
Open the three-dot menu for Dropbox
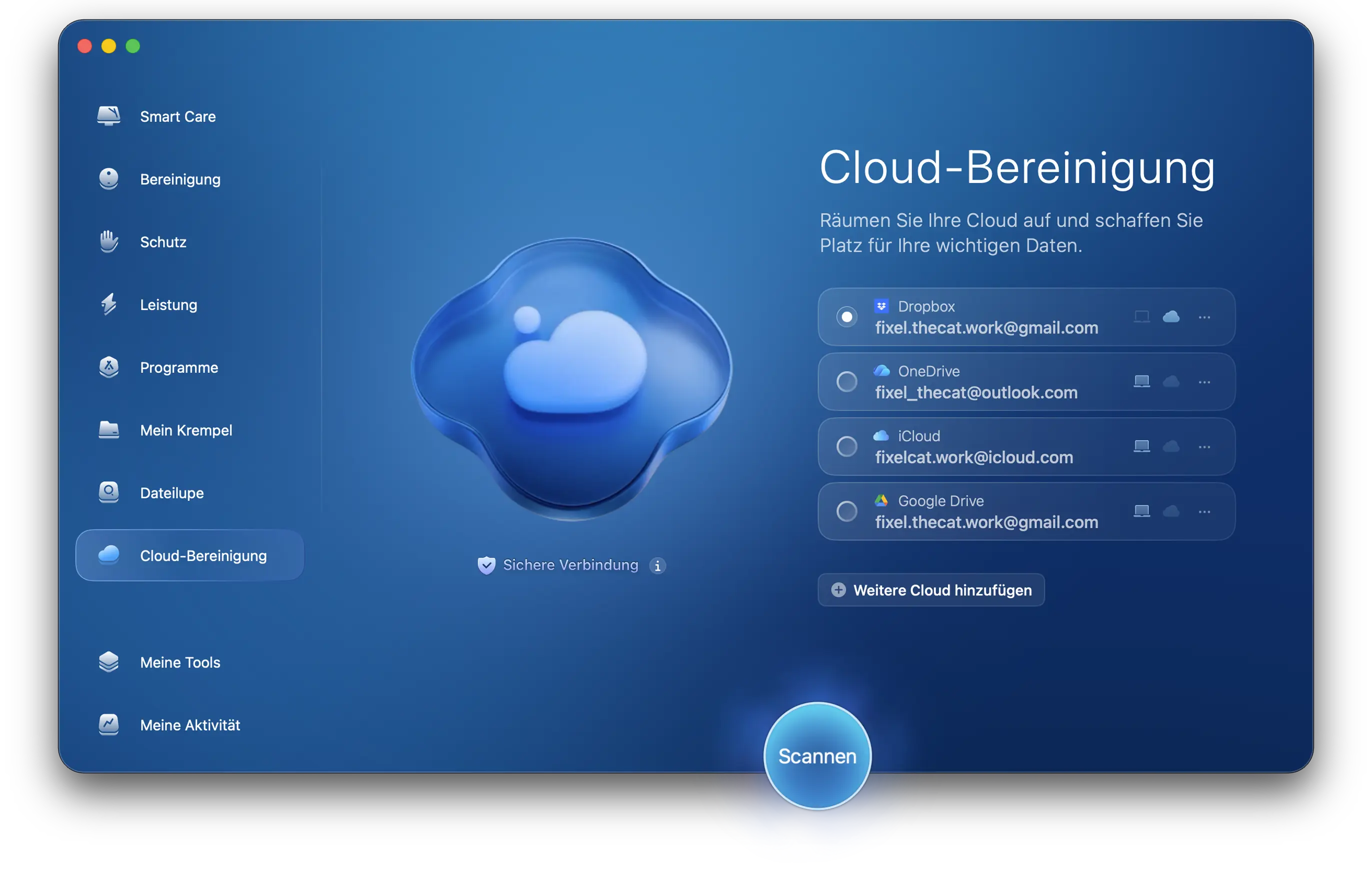tap(1204, 317)
